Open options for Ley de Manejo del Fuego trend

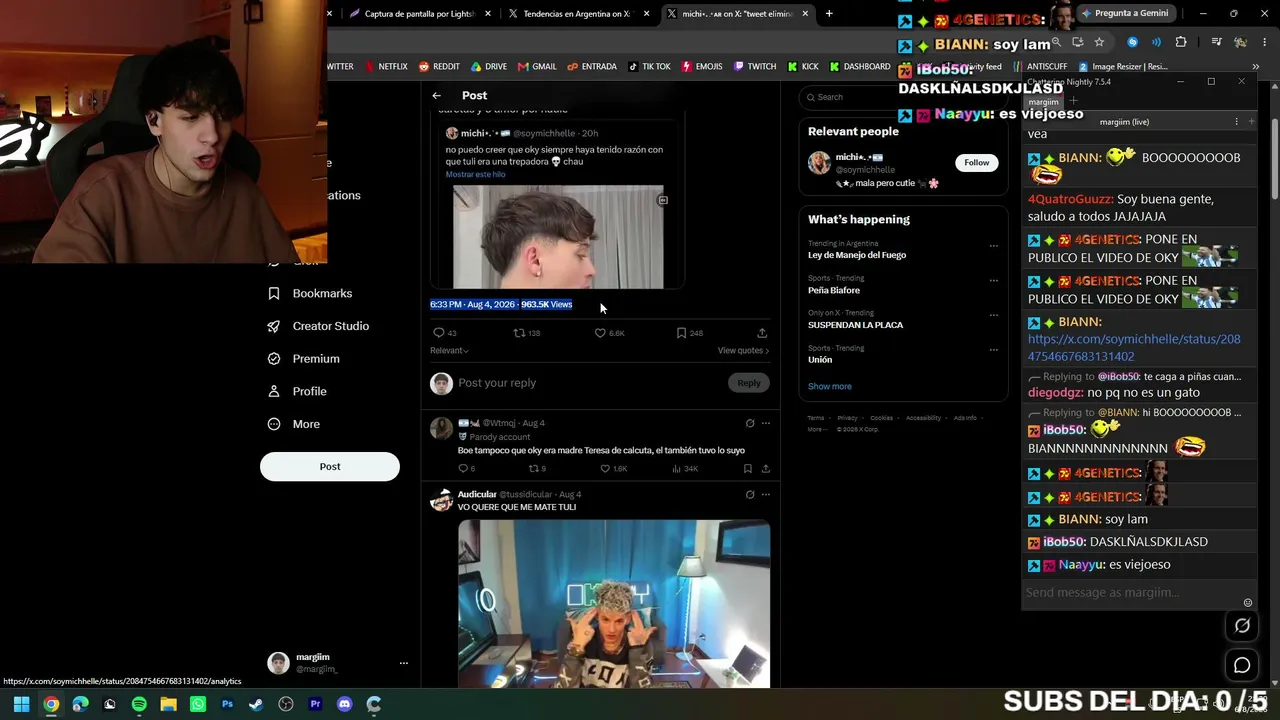coord(993,245)
